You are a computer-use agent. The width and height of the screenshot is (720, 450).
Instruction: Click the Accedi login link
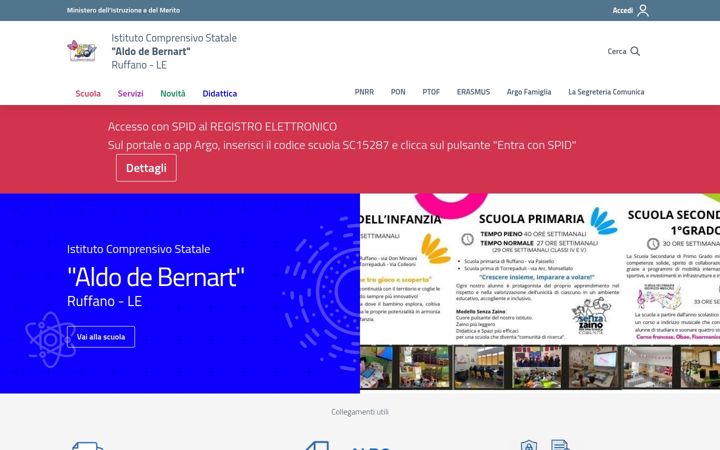tap(622, 10)
